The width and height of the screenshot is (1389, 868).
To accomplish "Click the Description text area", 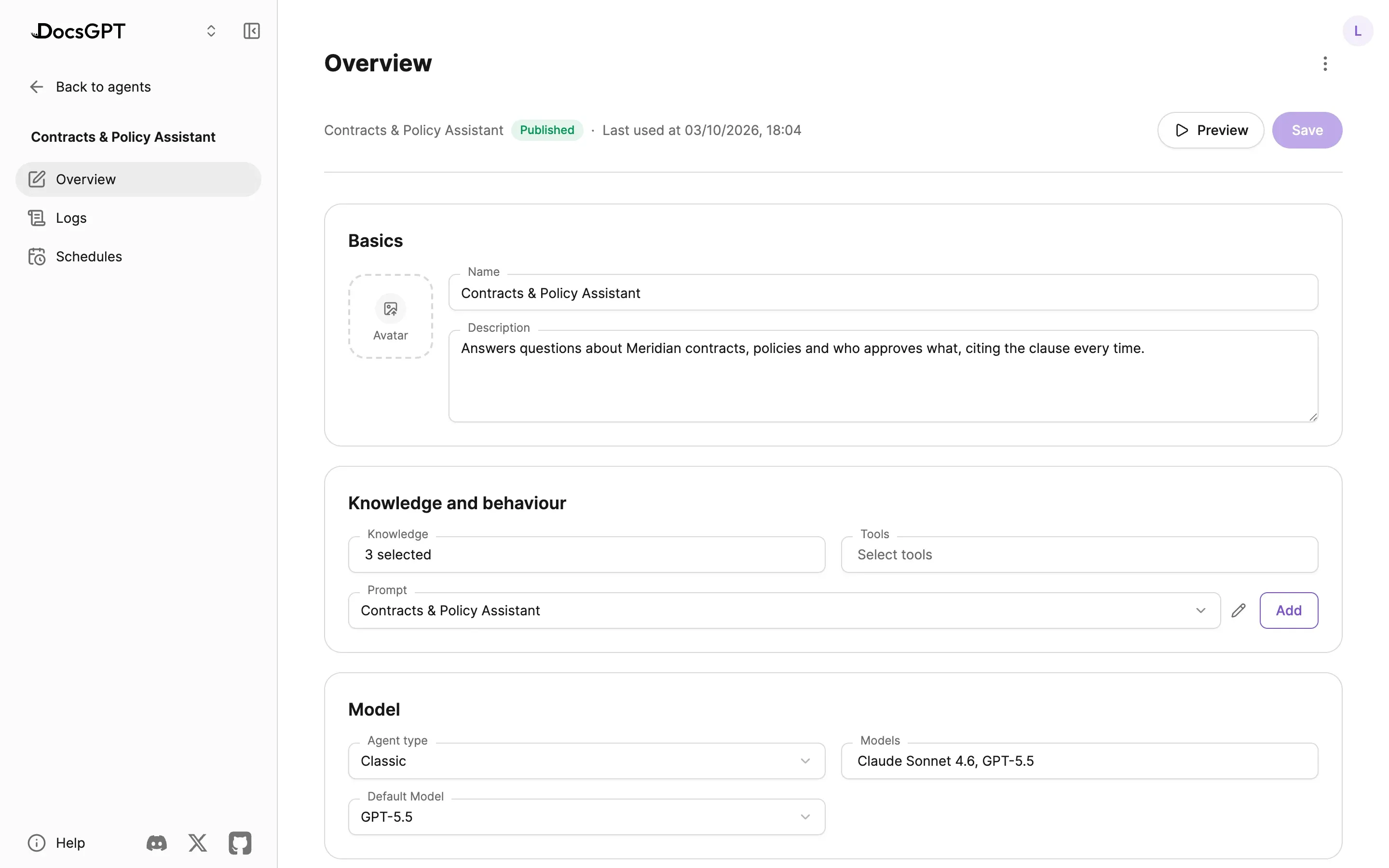I will click(883, 376).
